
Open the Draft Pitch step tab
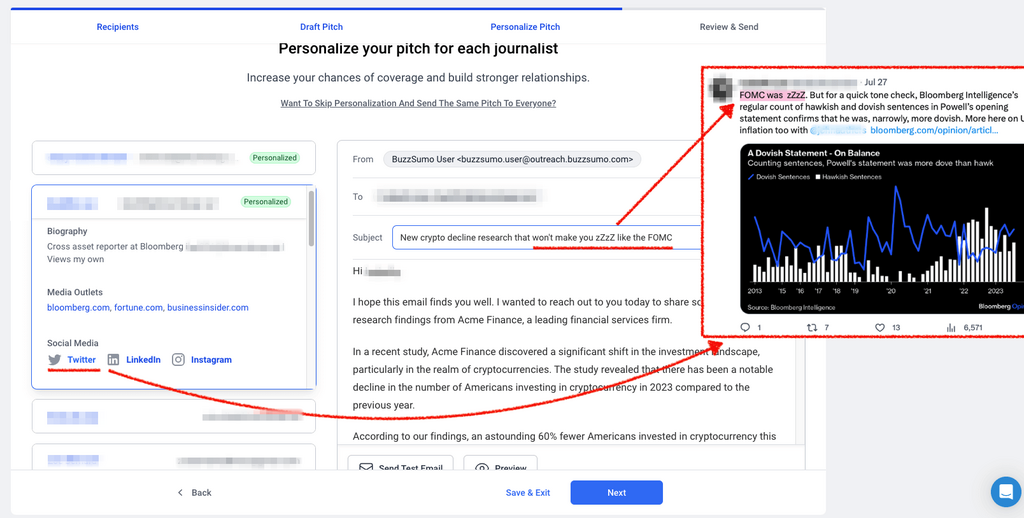(321, 27)
